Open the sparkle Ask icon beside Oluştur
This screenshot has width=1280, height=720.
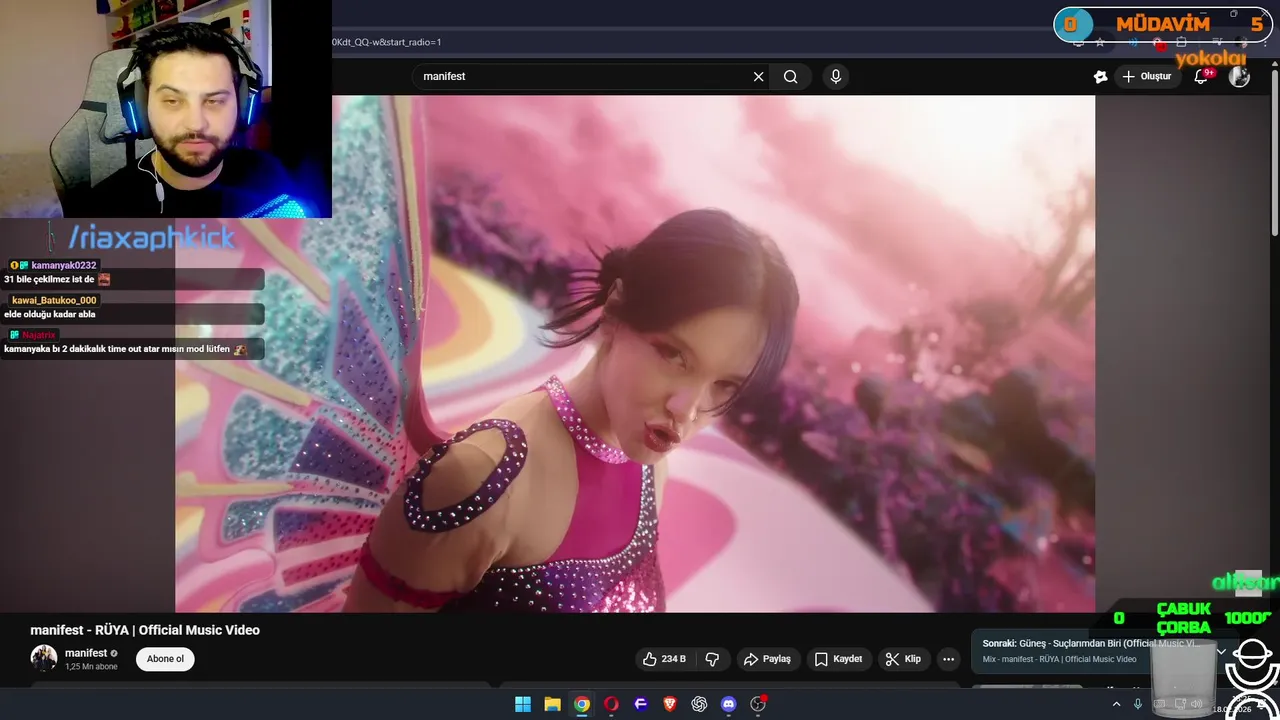[1100, 76]
